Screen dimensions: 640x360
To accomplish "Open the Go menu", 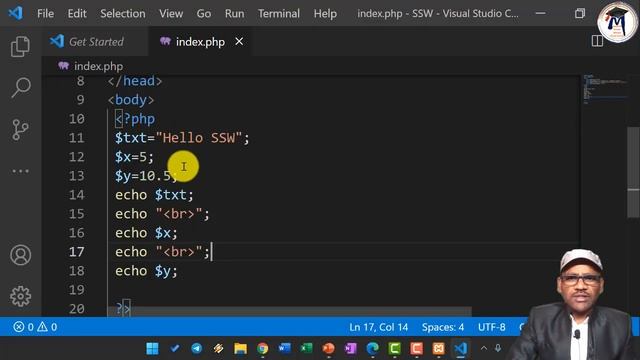I will point(204,13).
